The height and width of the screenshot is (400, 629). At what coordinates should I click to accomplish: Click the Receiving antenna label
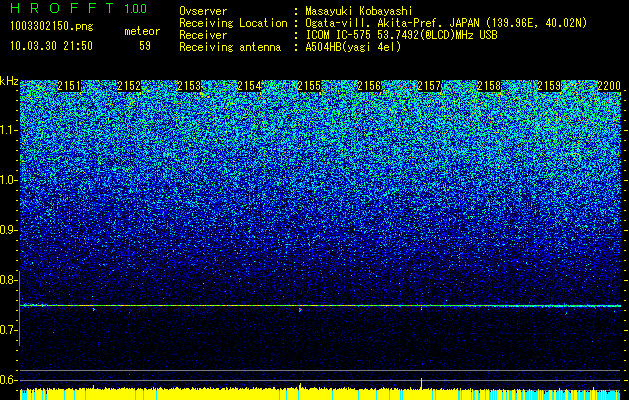pos(230,47)
